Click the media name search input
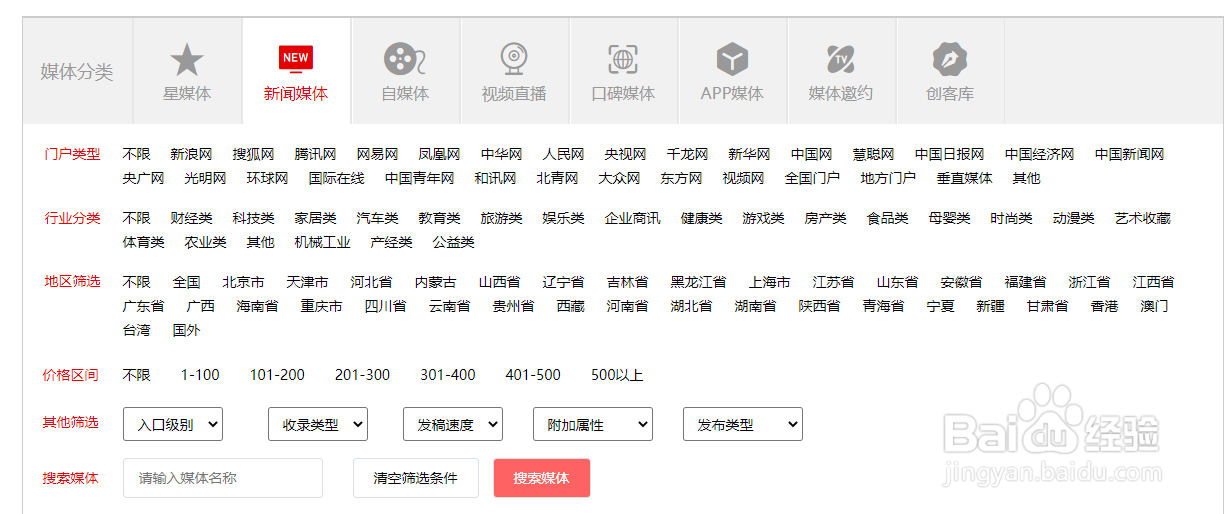Viewport: 1229px width, 514px height. click(223, 478)
